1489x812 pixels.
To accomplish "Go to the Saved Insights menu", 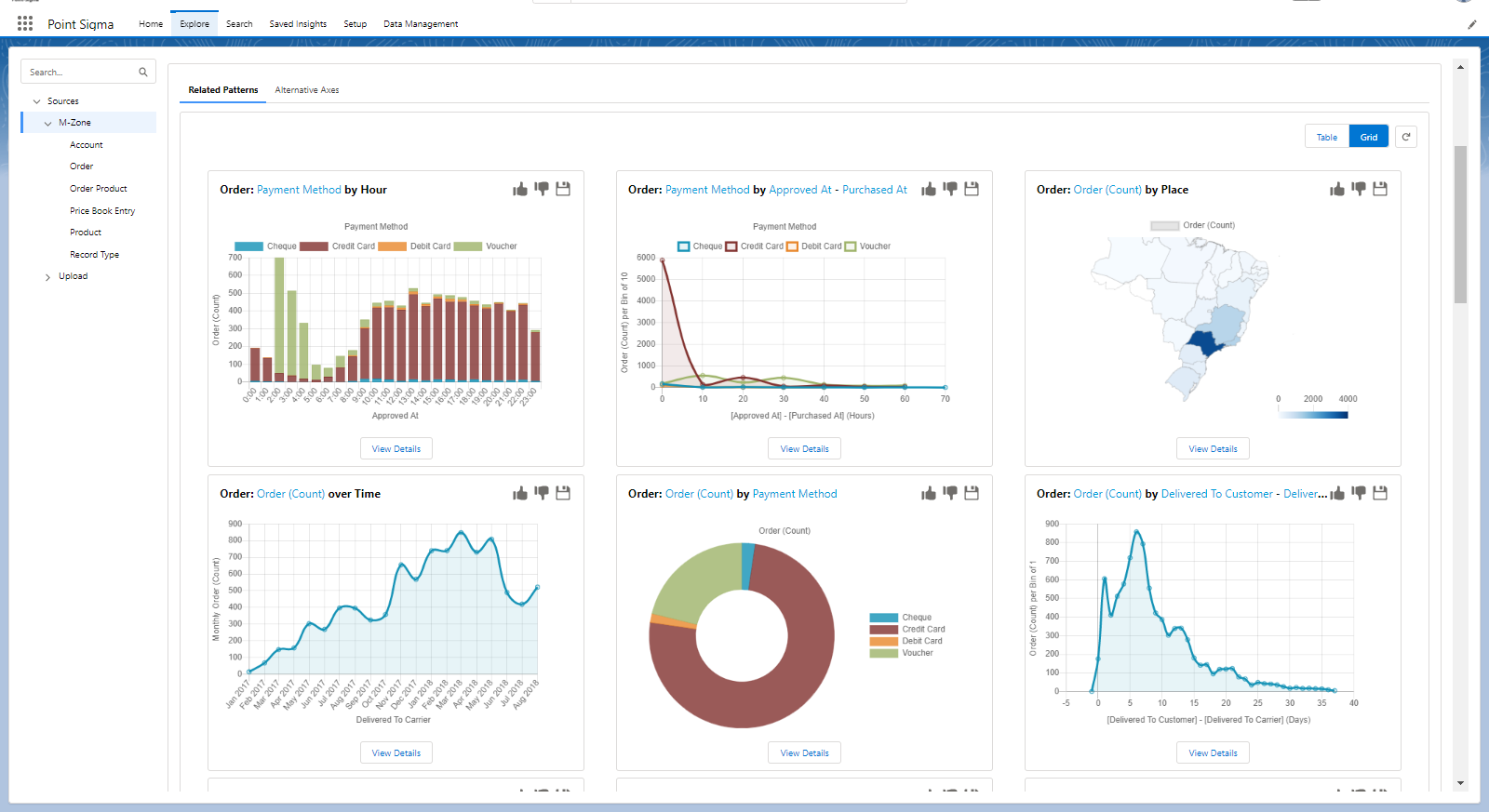I will tap(298, 24).
